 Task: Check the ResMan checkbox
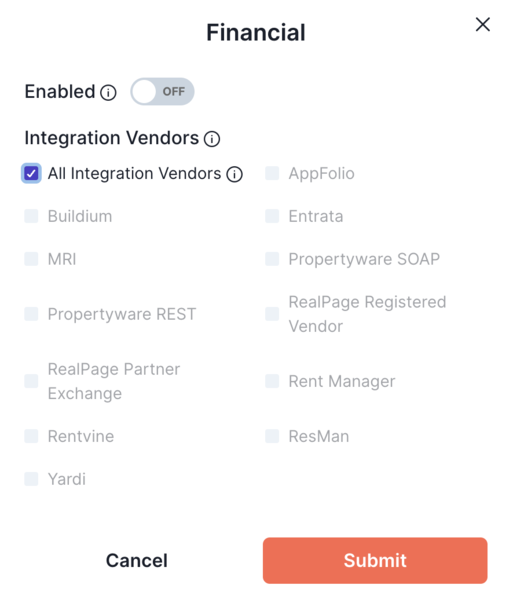coord(272,436)
